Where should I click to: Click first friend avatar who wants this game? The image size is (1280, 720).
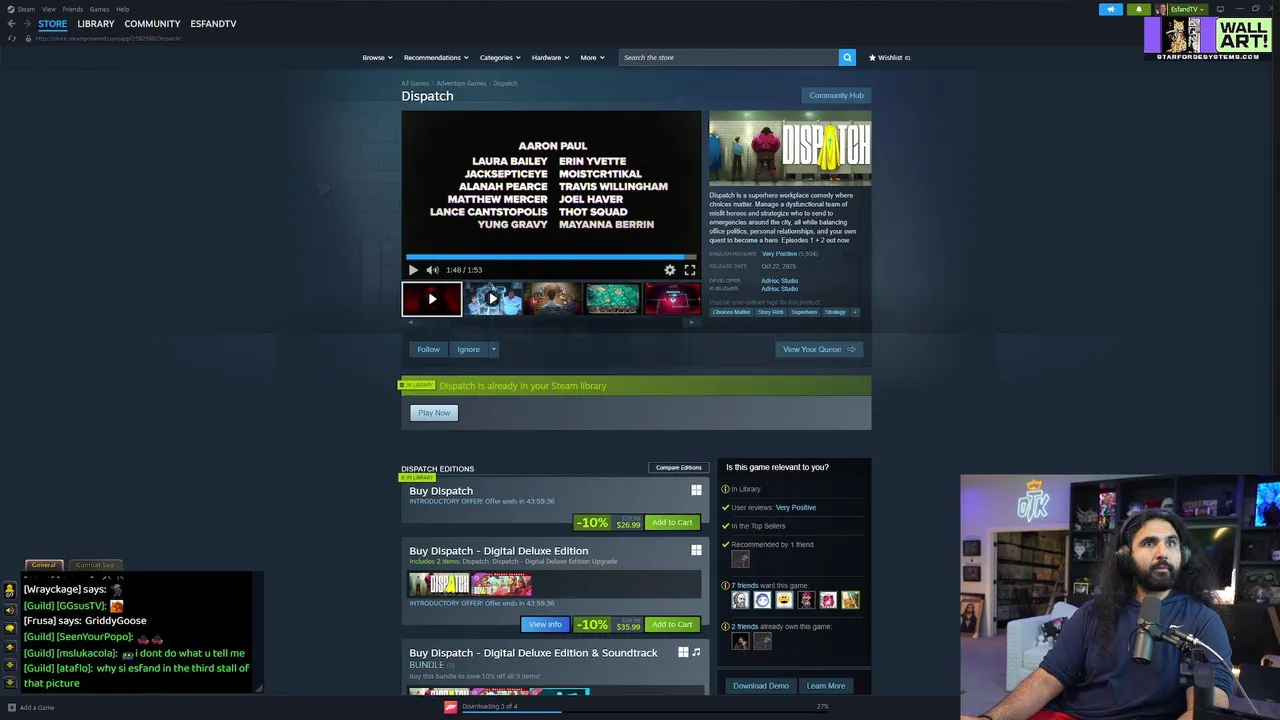[x=740, y=600]
